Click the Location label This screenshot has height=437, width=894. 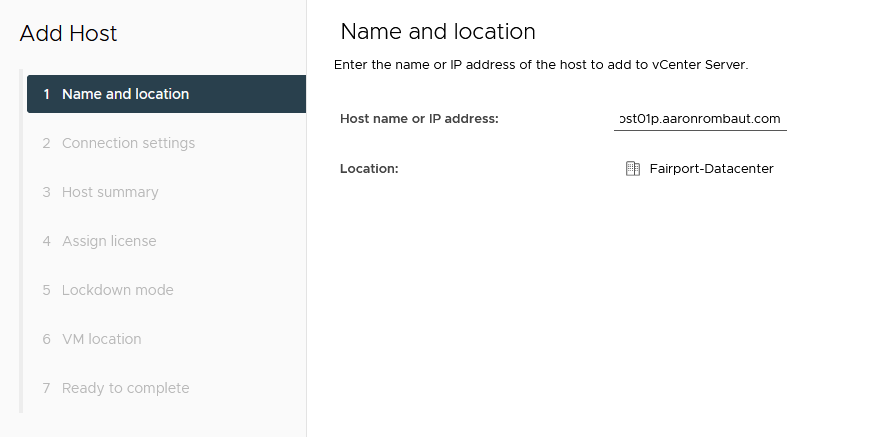[369, 169]
